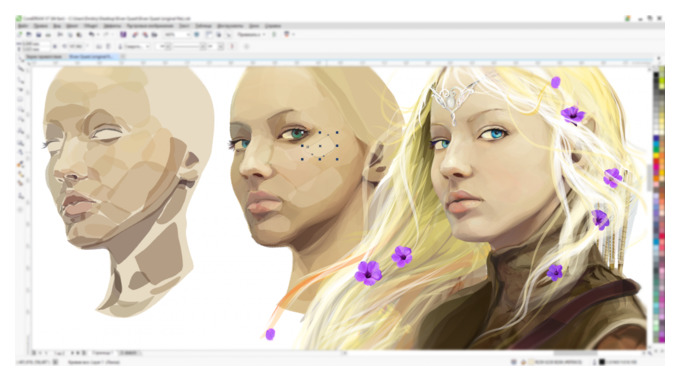Open the Файл (File) menu

[x=23, y=26]
